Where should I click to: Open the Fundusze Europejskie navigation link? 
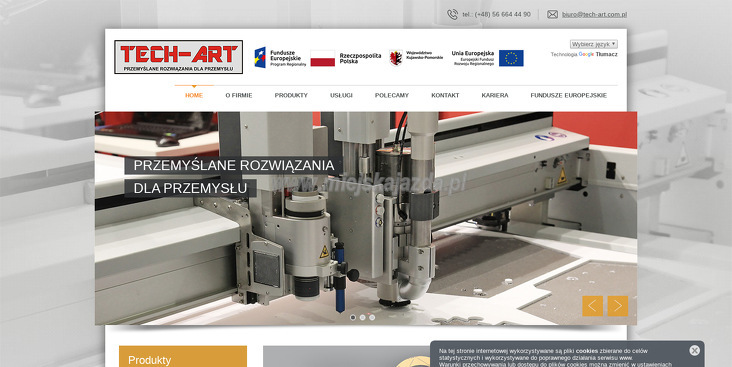(569, 95)
